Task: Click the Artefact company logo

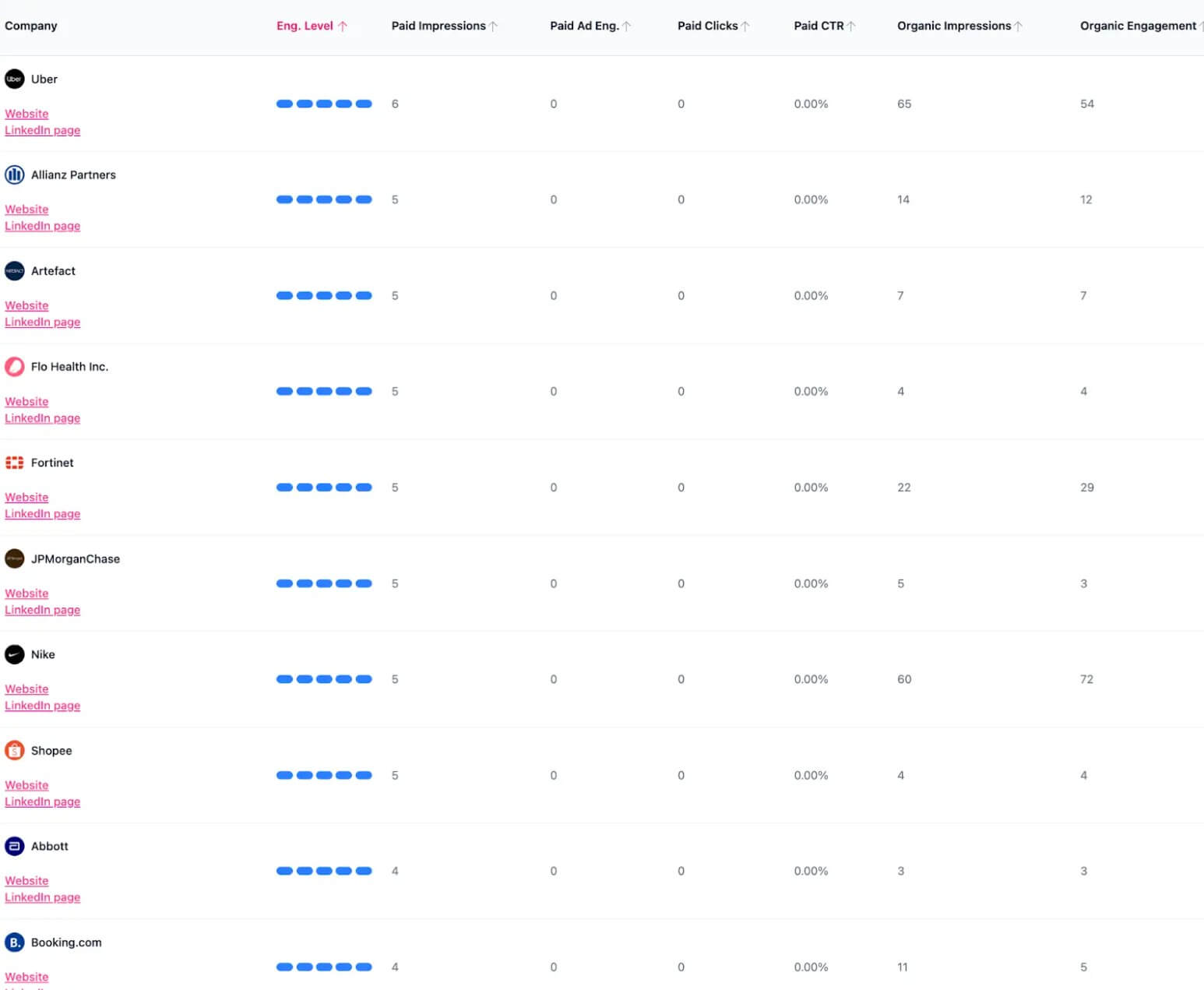Action: tap(15, 270)
